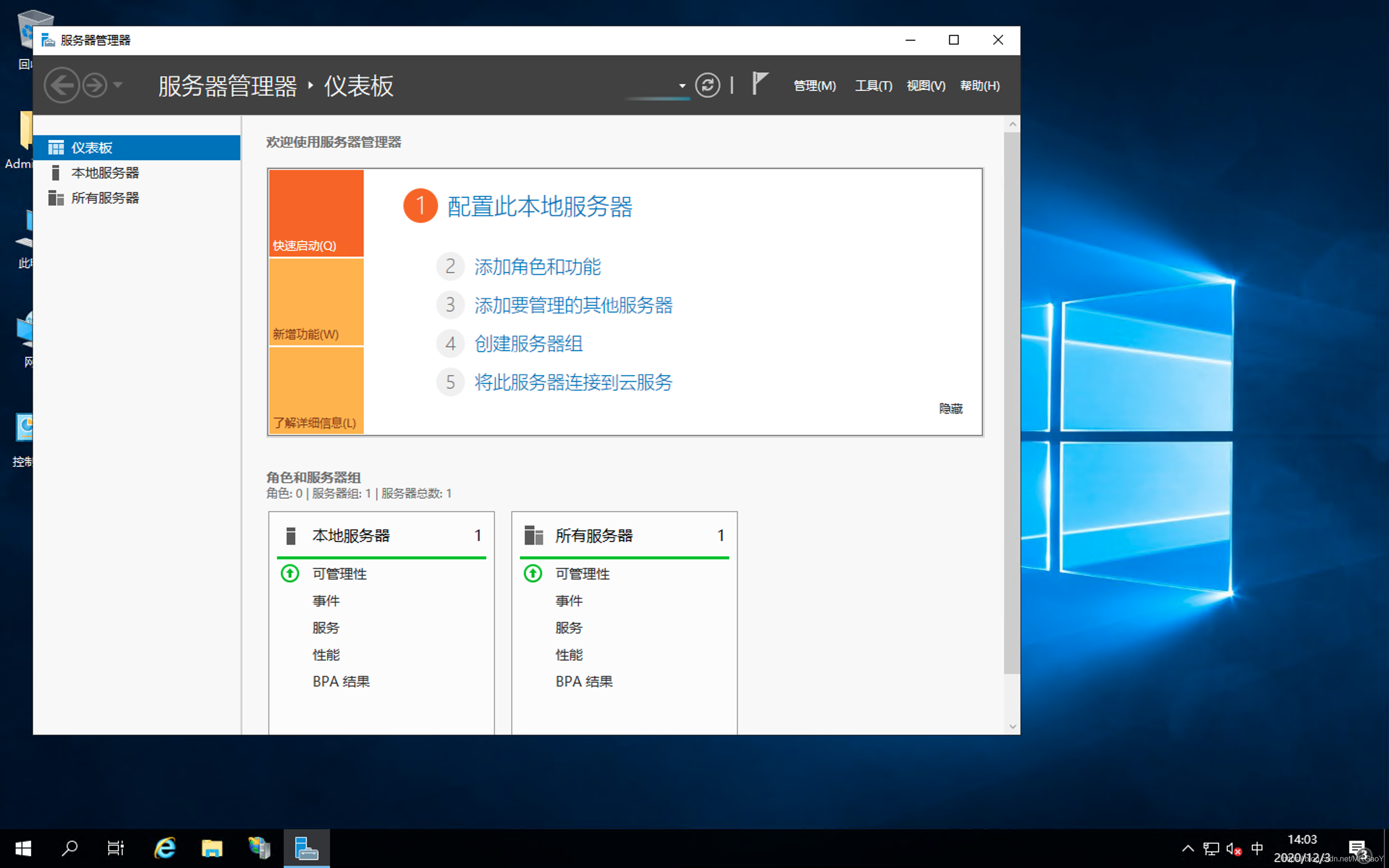
Task: Open the 工具(T) menu
Action: pyautogui.click(x=873, y=85)
